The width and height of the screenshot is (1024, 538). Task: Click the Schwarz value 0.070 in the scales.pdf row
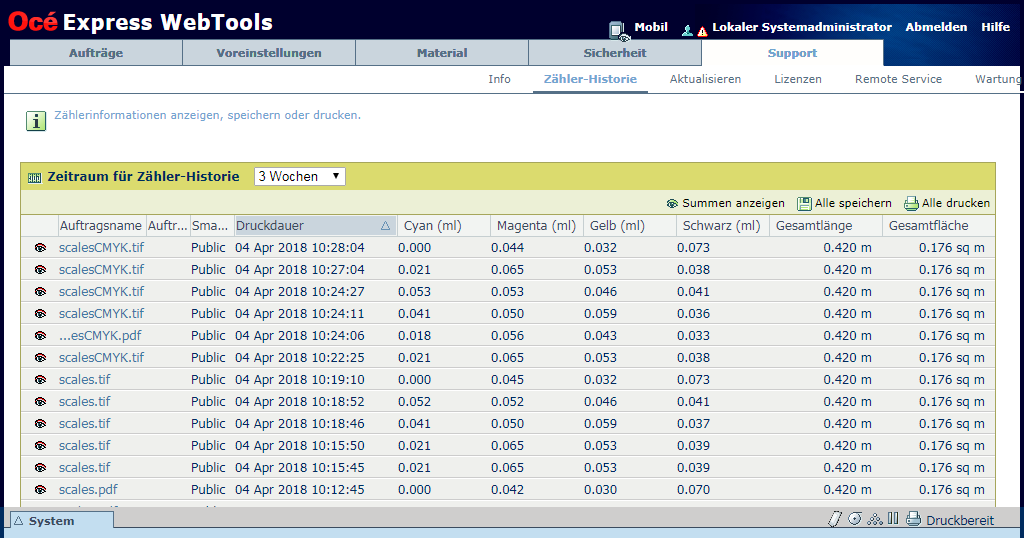tap(694, 490)
